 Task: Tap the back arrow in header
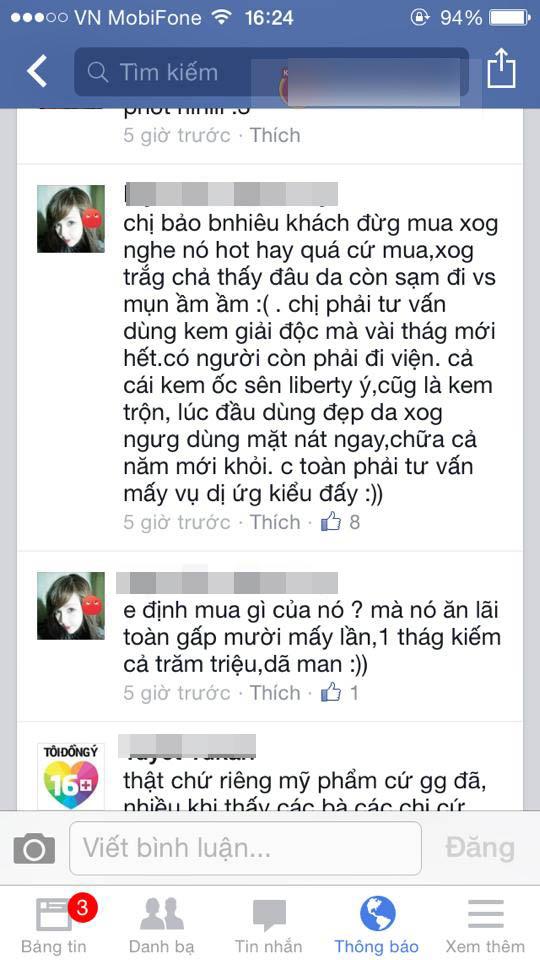[x=37, y=72]
